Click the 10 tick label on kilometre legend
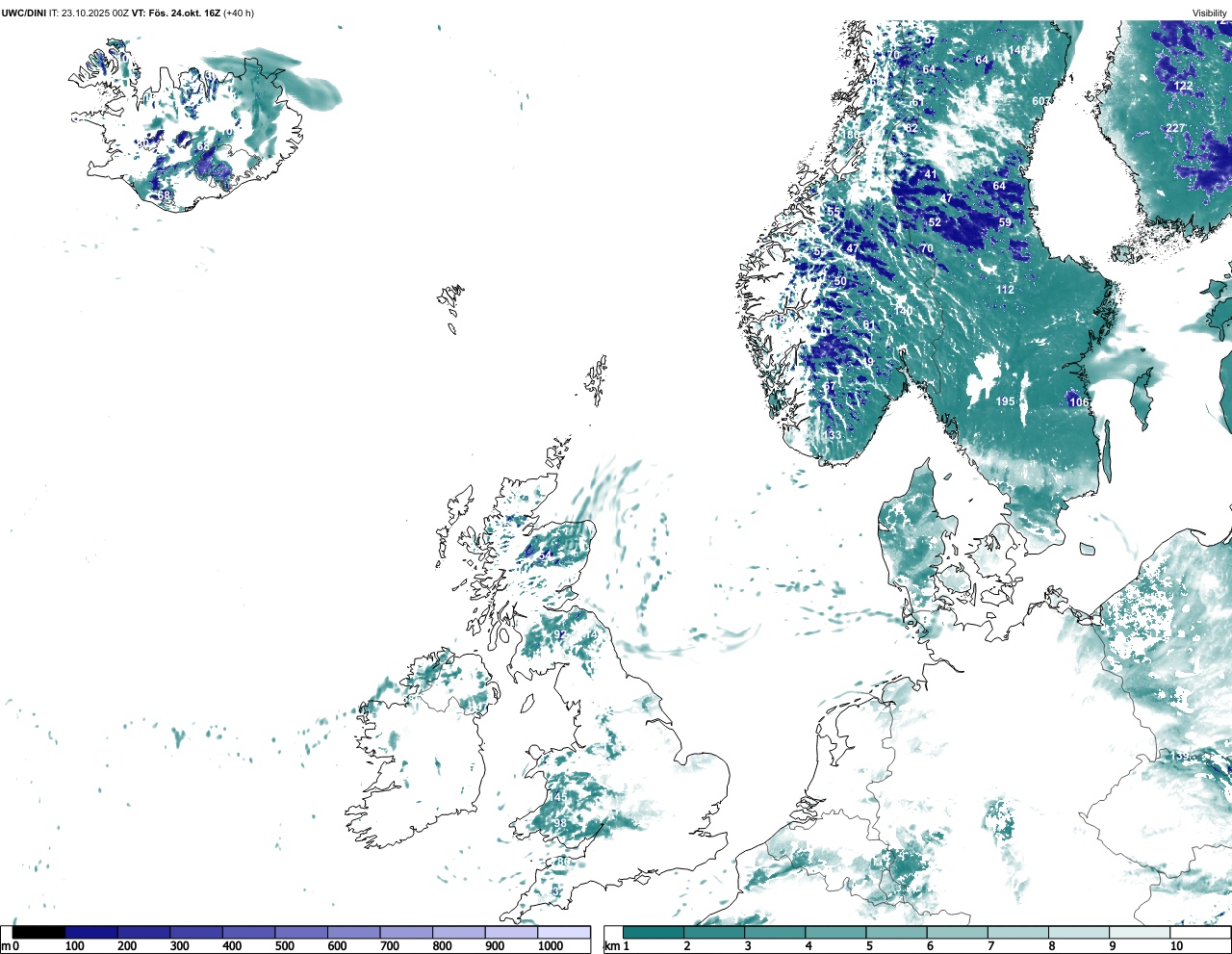 pyautogui.click(x=1176, y=946)
